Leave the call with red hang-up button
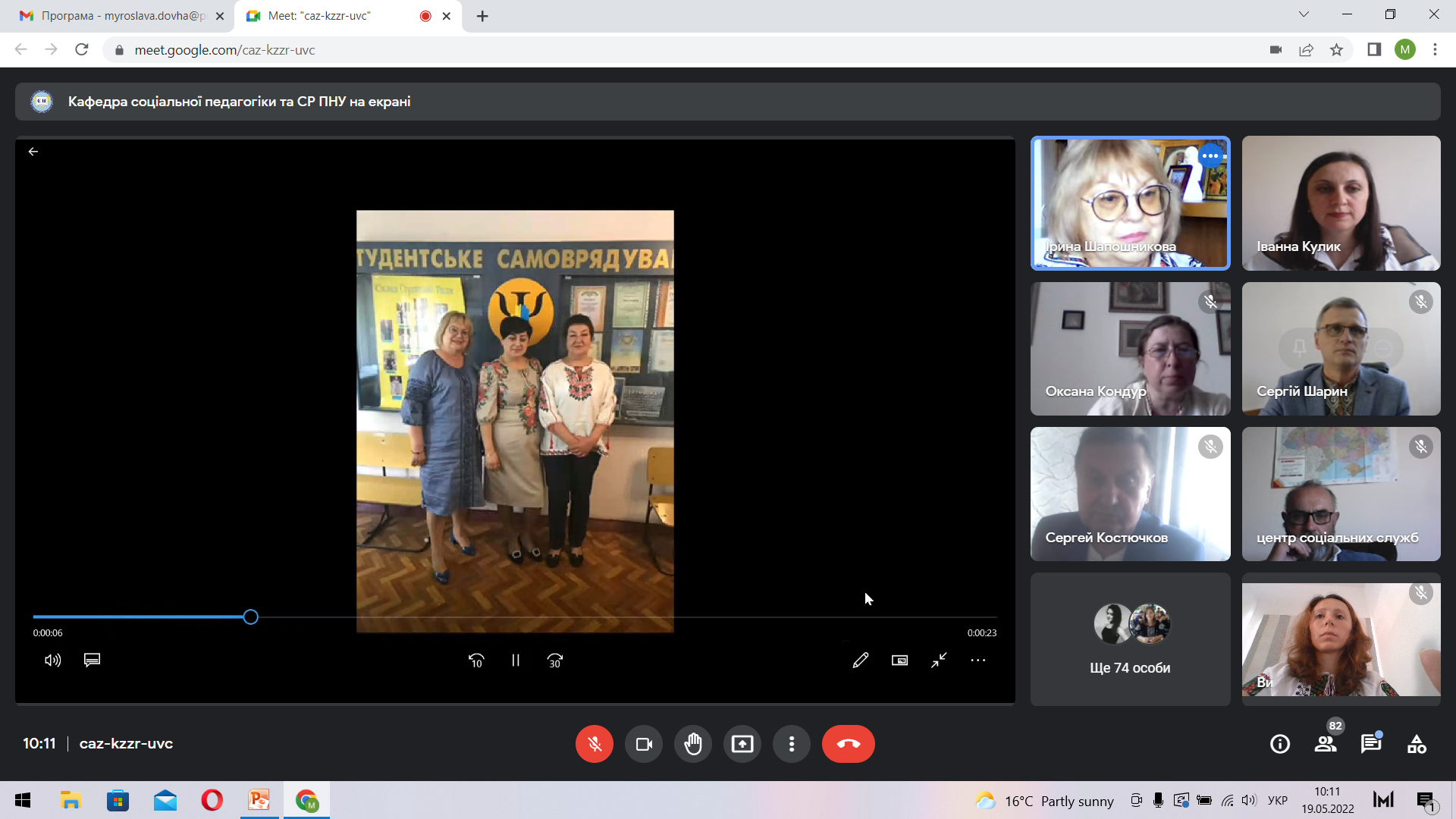1456x819 pixels. click(848, 744)
